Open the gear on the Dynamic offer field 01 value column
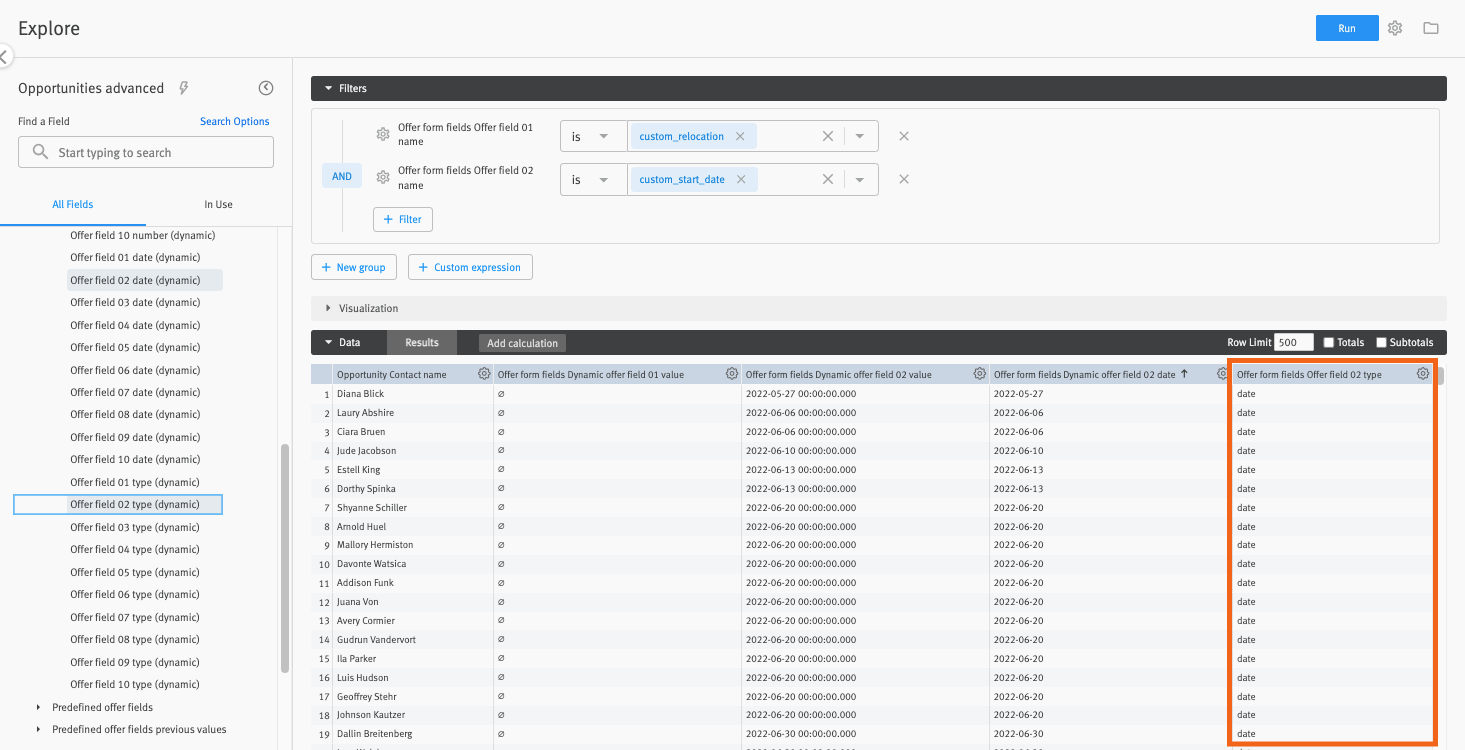The height and width of the screenshot is (750, 1465). pyautogui.click(x=732, y=374)
